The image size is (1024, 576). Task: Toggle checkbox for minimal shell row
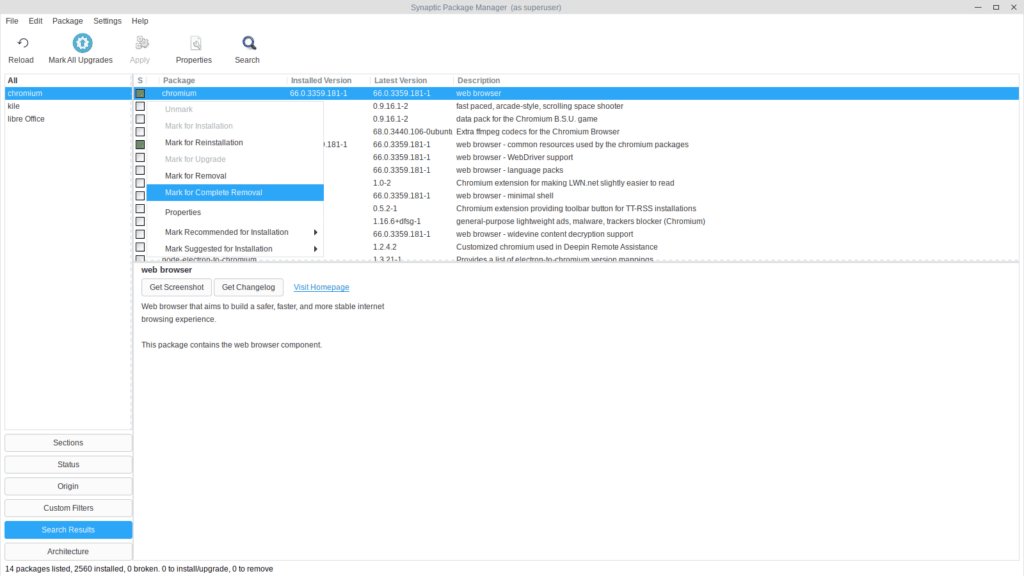click(140, 196)
